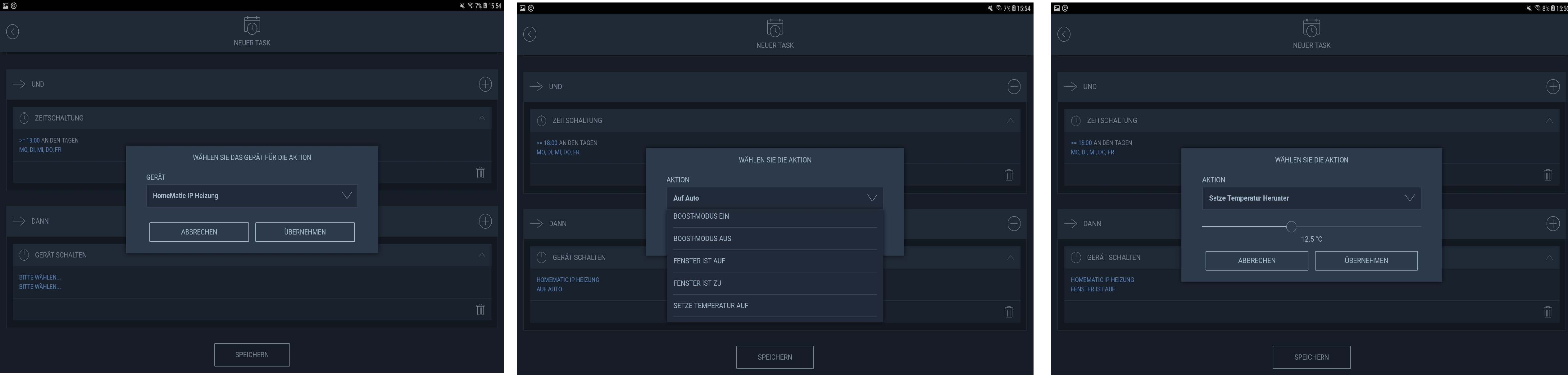The width and height of the screenshot is (1568, 378).
Task: Collapse the Zeitschaltung section in left screenshot
Action: (x=481, y=118)
